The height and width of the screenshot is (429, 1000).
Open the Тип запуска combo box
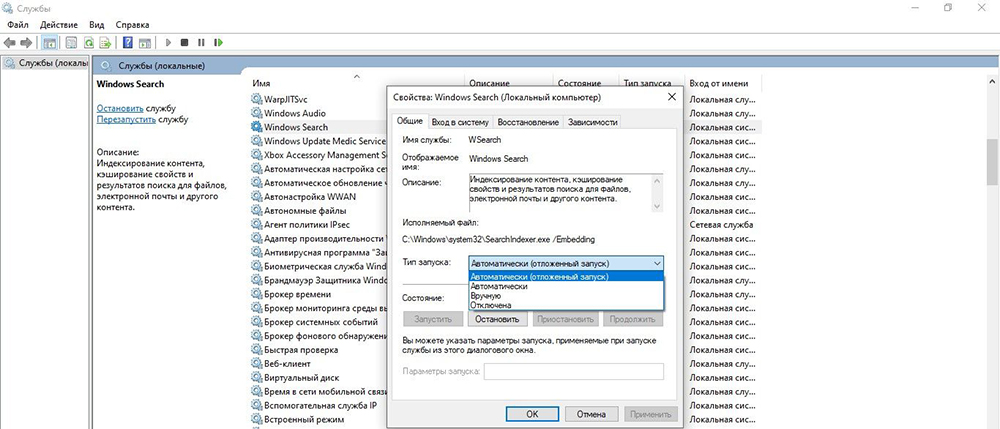(x=566, y=263)
